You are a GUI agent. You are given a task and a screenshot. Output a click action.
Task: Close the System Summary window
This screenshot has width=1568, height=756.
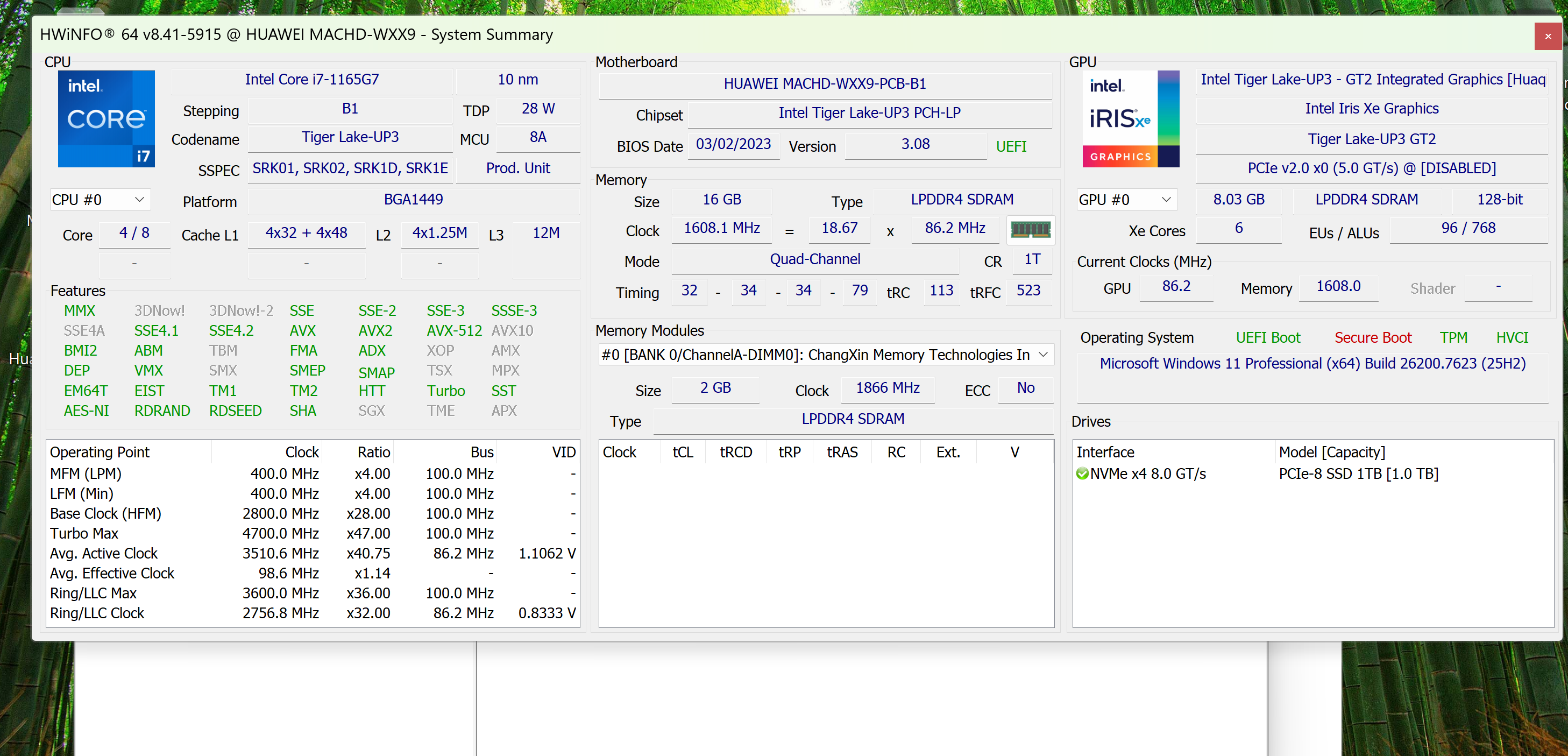[x=1548, y=36]
